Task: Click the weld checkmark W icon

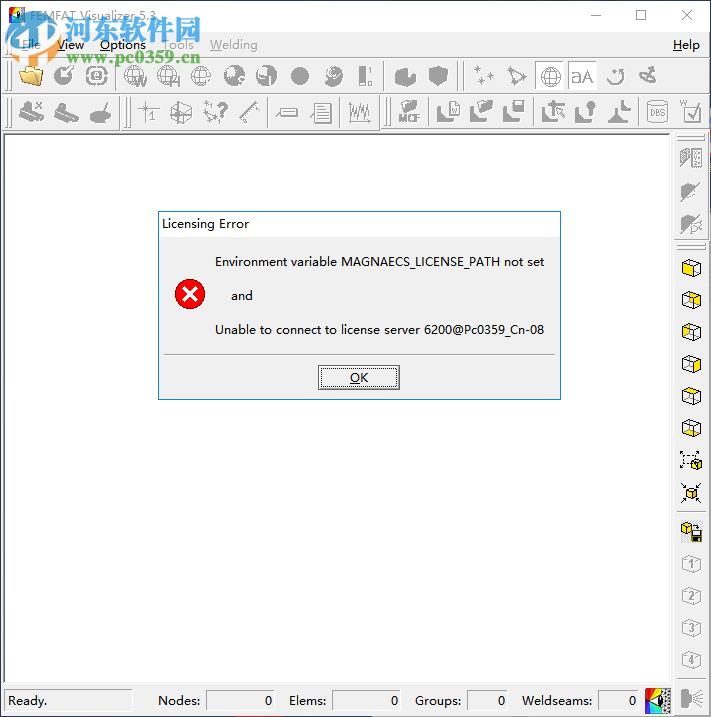Action: pyautogui.click(x=690, y=111)
